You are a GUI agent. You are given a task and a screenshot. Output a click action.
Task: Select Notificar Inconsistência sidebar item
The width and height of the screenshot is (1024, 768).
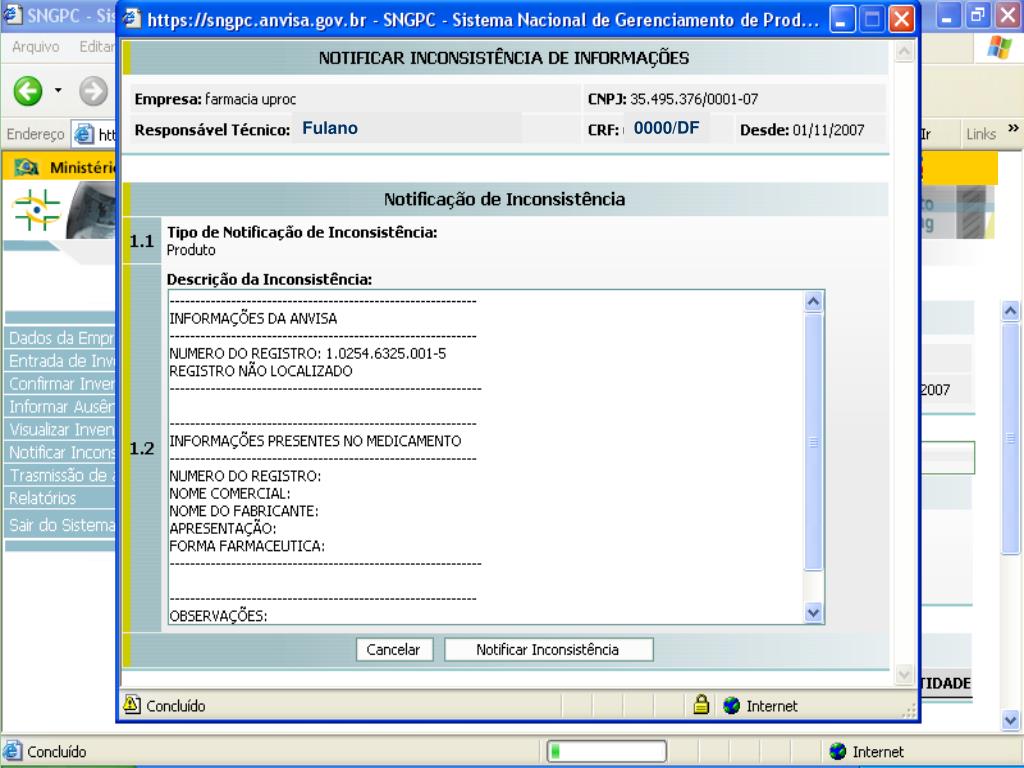click(61, 453)
